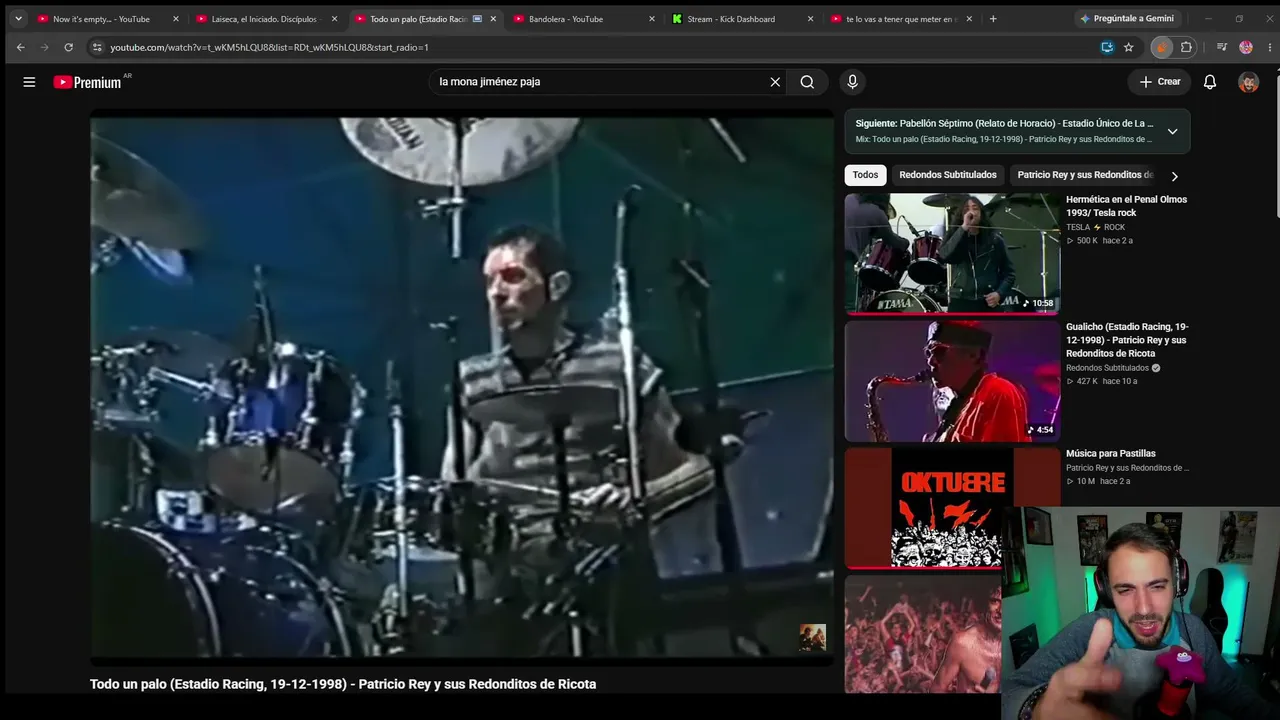Open a new browser tab
This screenshot has width=1280, height=720.
(993, 19)
